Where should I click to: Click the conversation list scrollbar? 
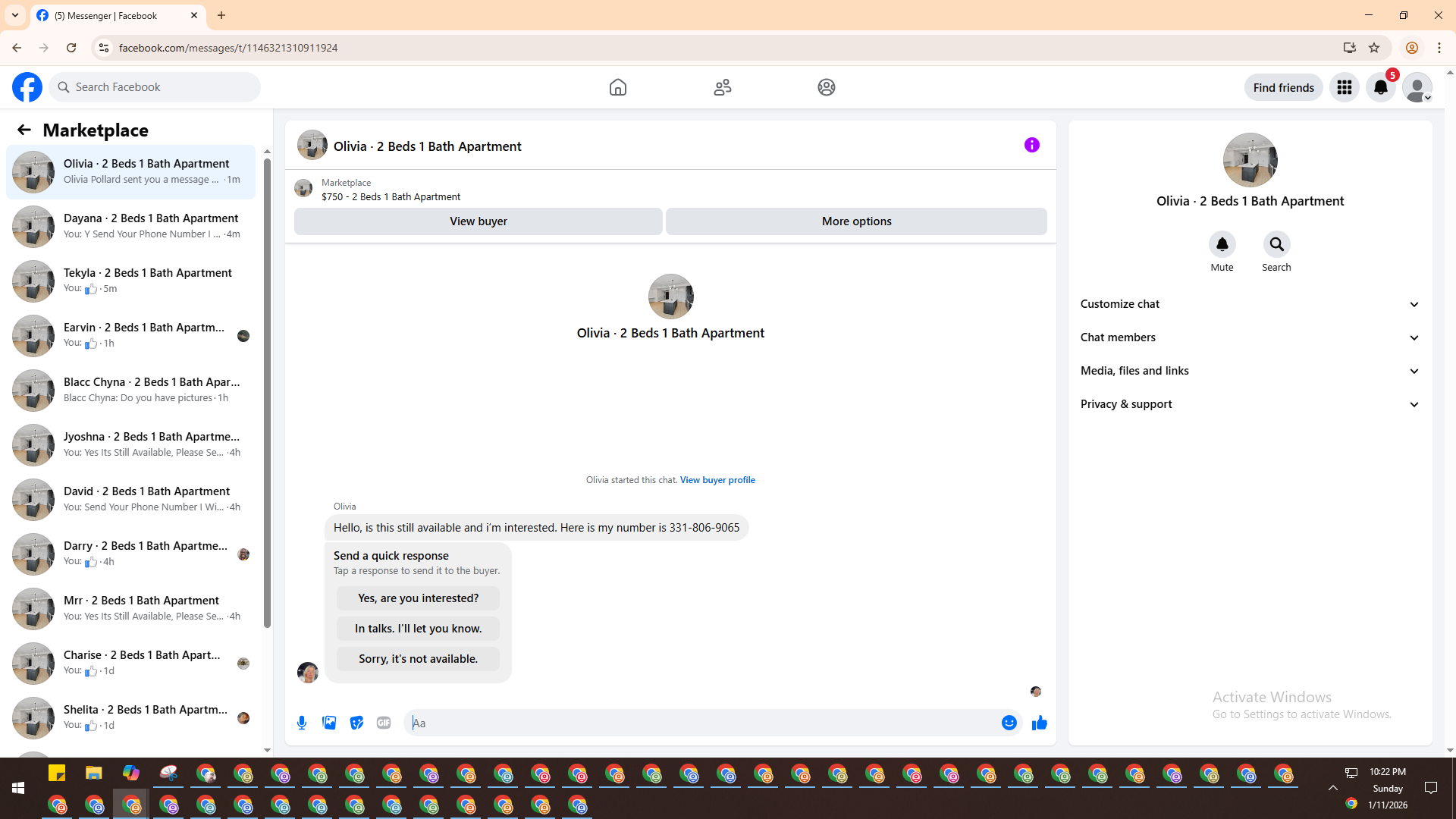(x=267, y=394)
